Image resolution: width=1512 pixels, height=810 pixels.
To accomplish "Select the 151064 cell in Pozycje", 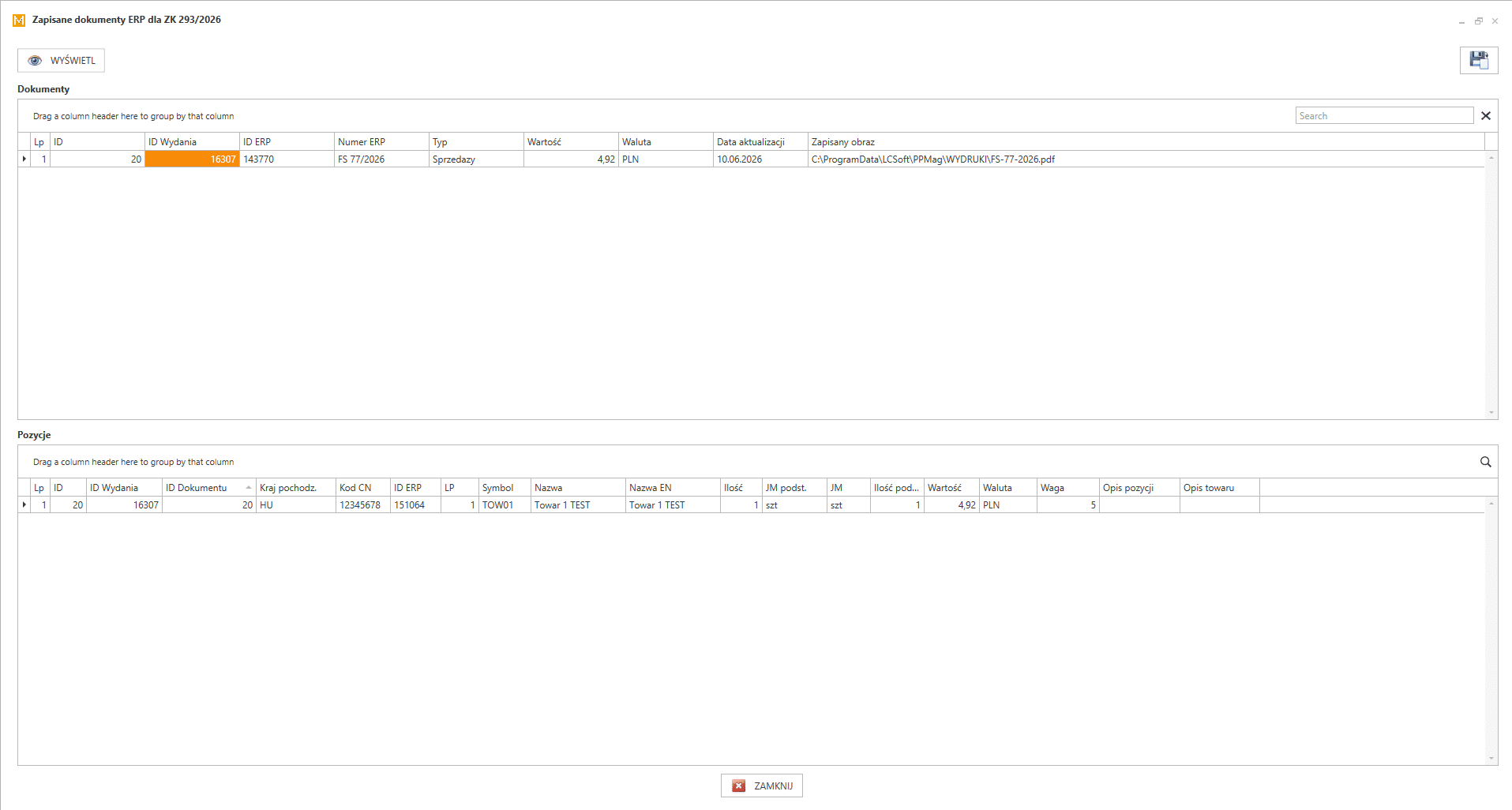I will [x=416, y=505].
